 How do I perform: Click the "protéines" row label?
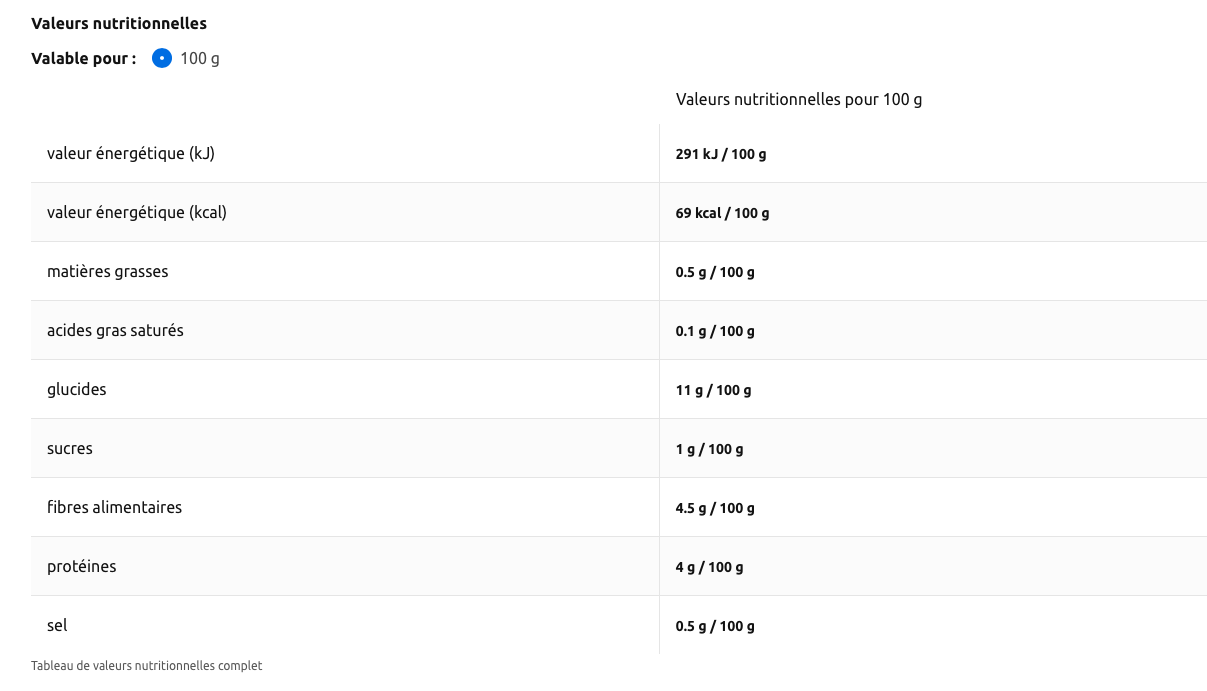coord(81,566)
